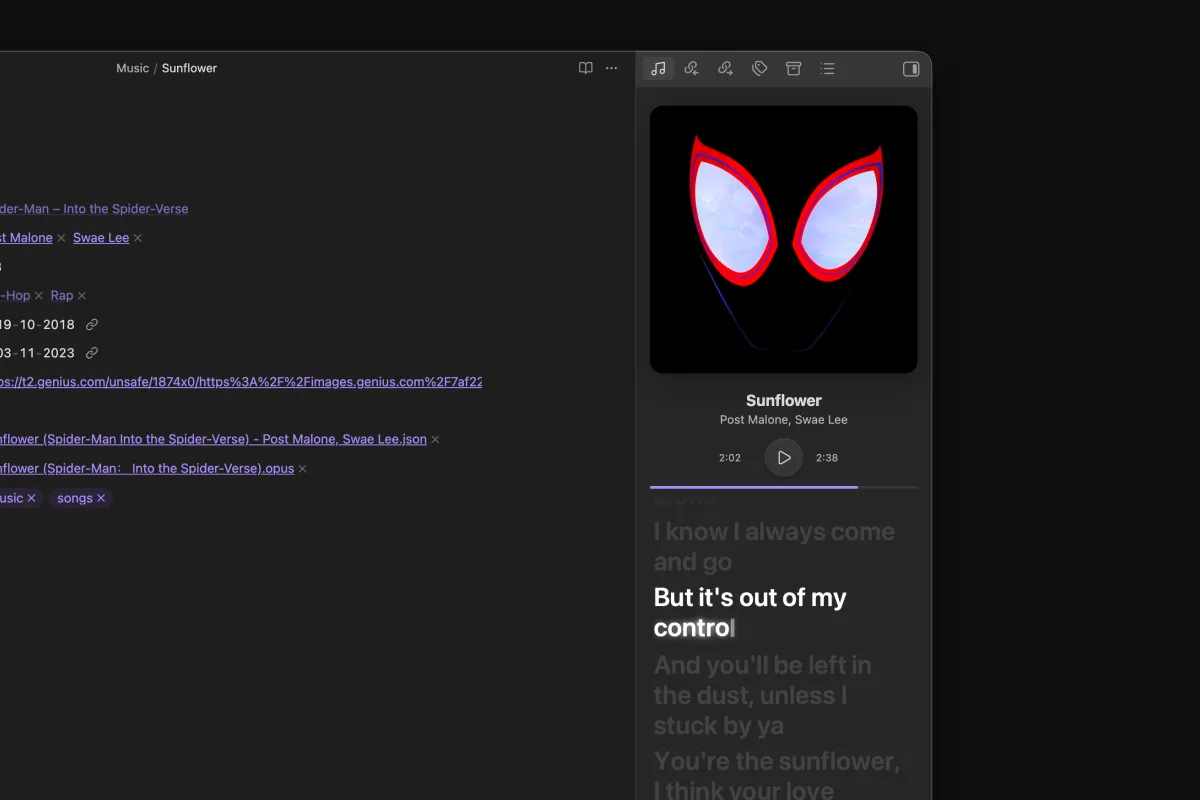
Task: Open the Rap genre link
Action: tap(62, 296)
